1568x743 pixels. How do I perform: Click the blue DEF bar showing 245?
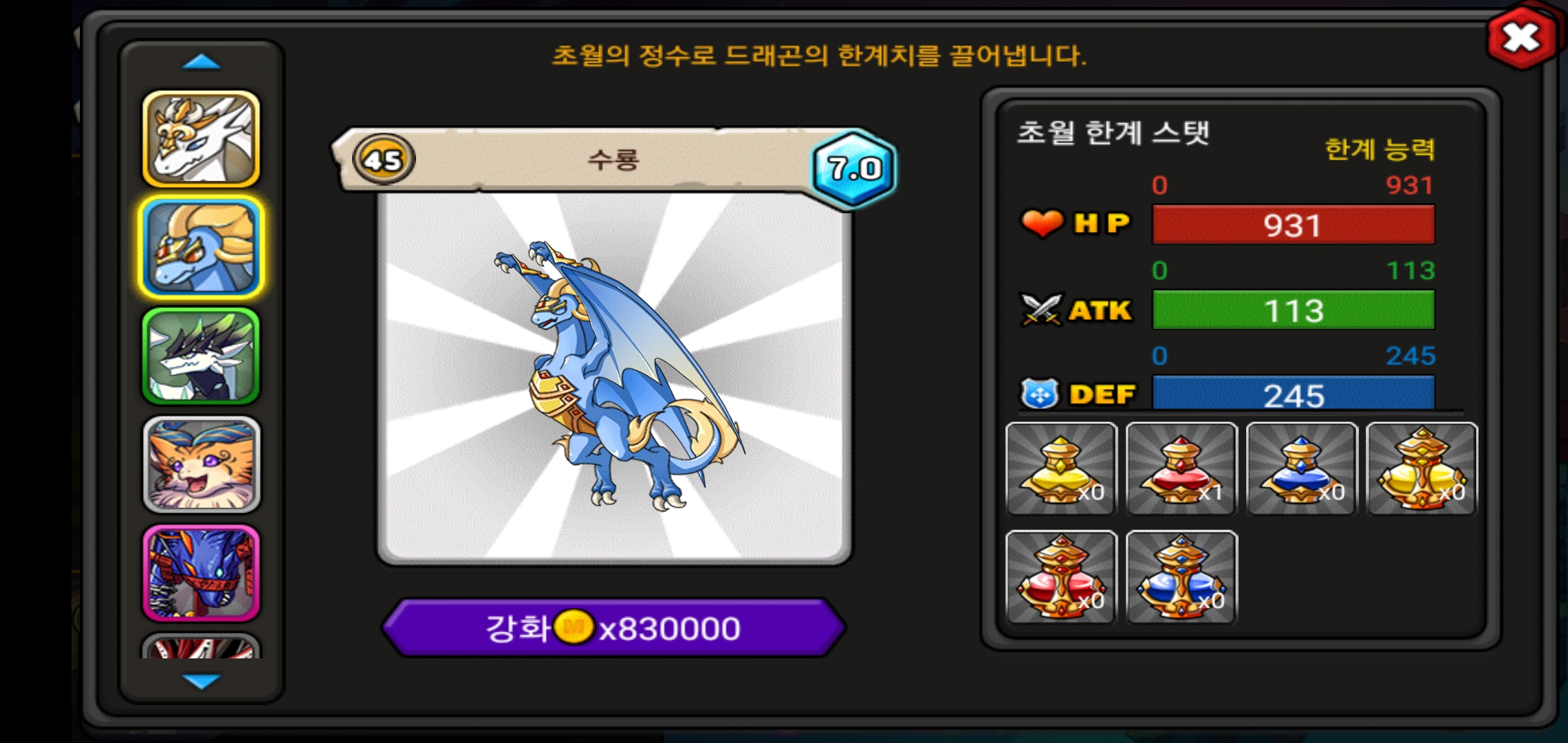[x=1293, y=394]
